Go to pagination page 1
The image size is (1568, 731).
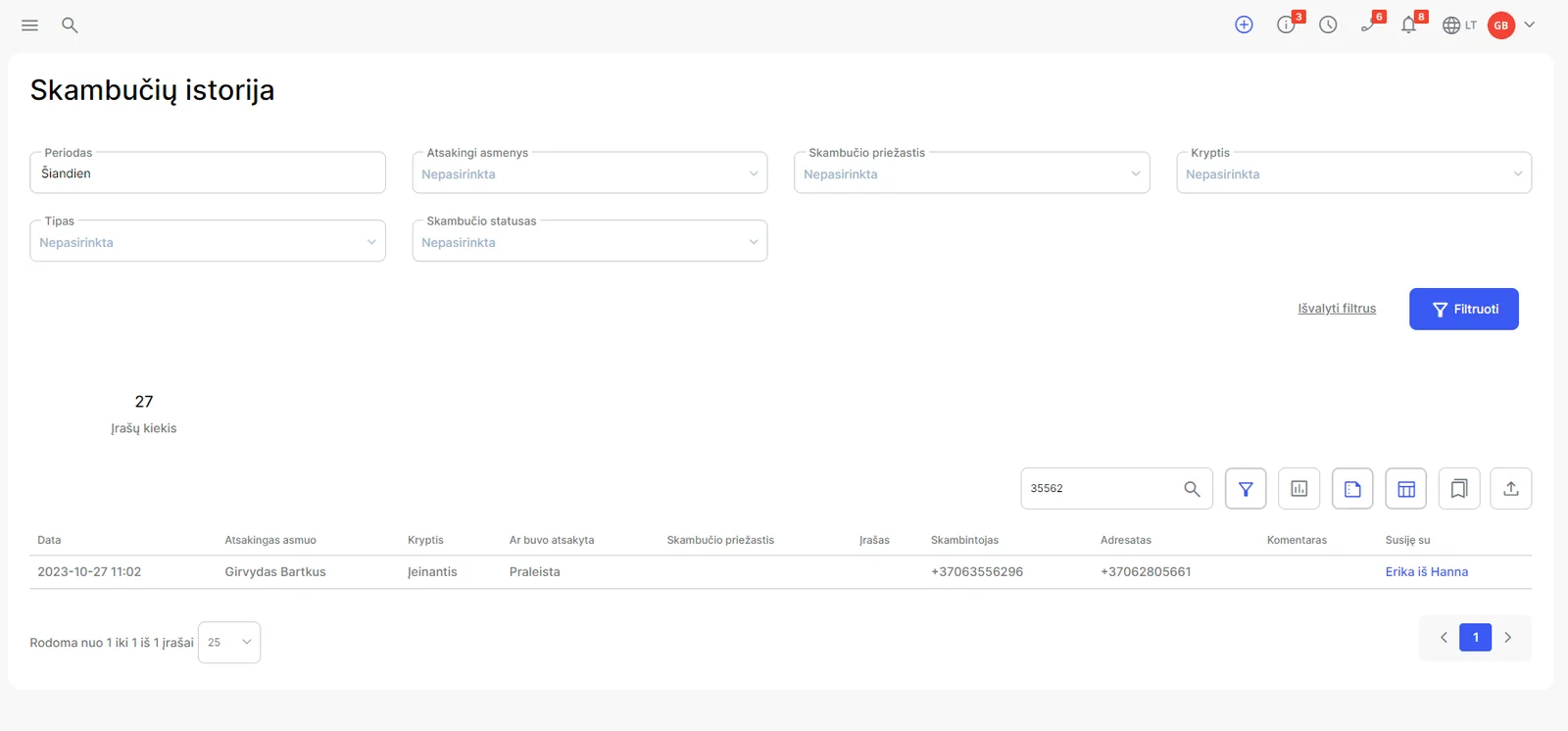point(1476,638)
